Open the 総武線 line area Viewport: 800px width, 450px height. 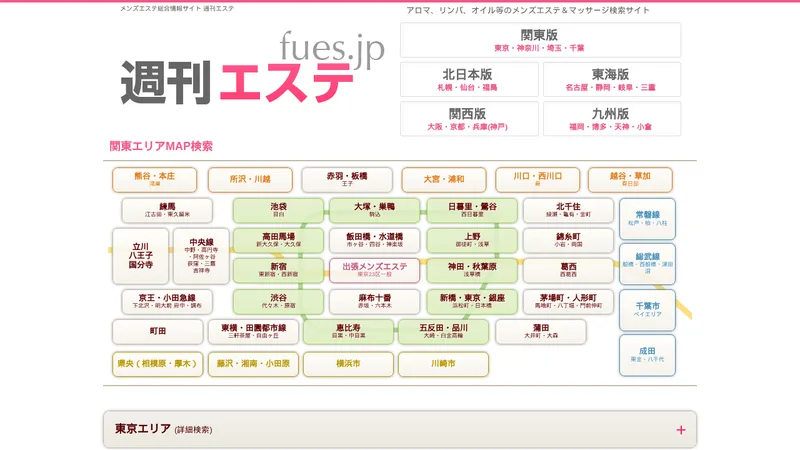[x=647, y=264]
